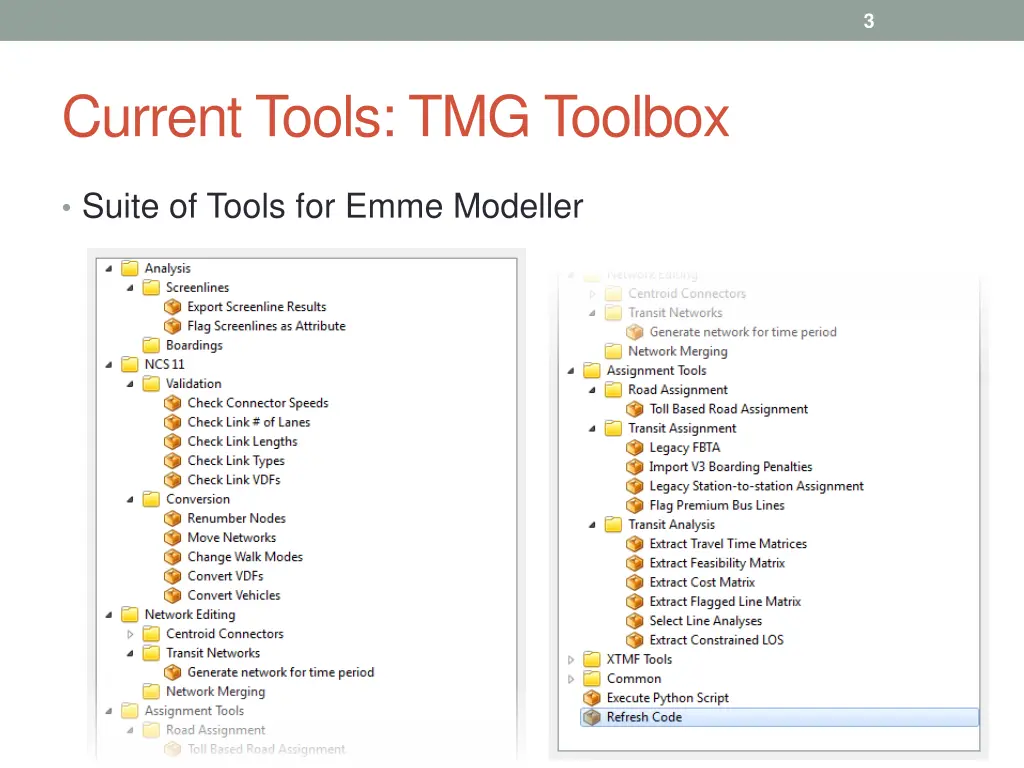Viewport: 1024px width, 768px height.
Task: Click the Select Line Analyses label
Action: click(x=705, y=621)
